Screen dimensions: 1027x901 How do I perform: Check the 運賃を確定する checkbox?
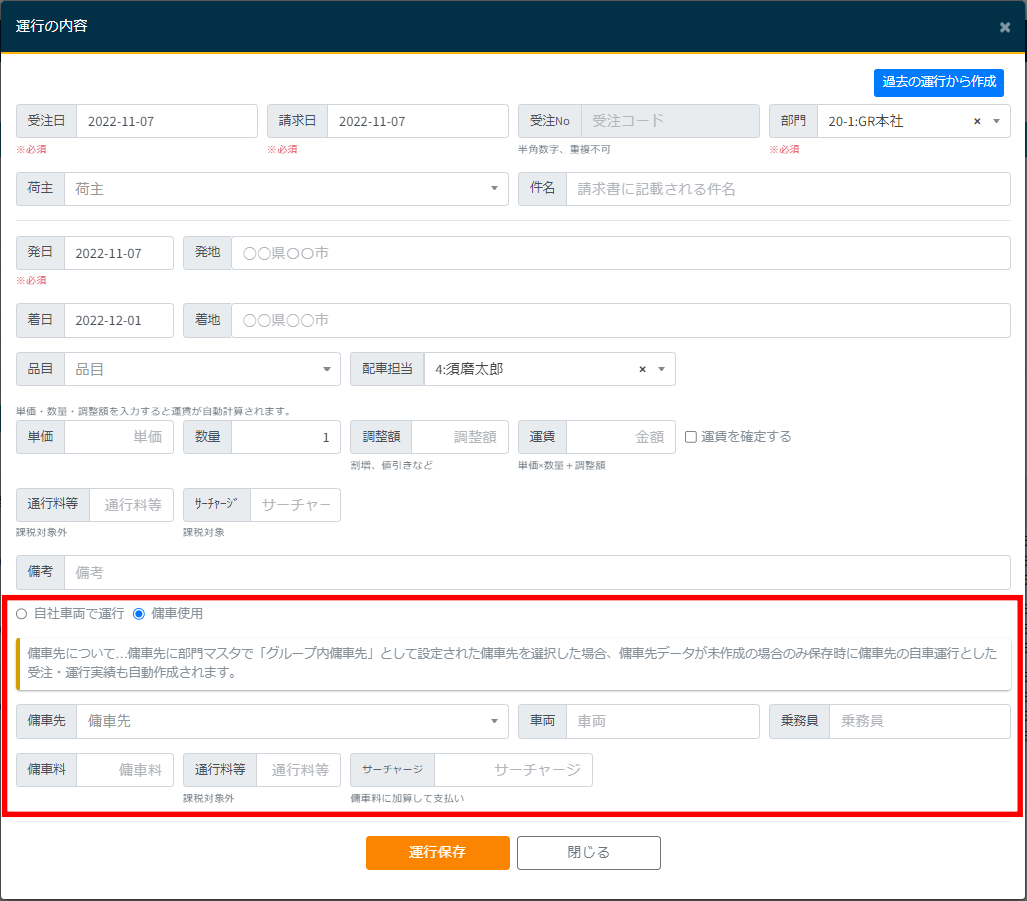[691, 437]
